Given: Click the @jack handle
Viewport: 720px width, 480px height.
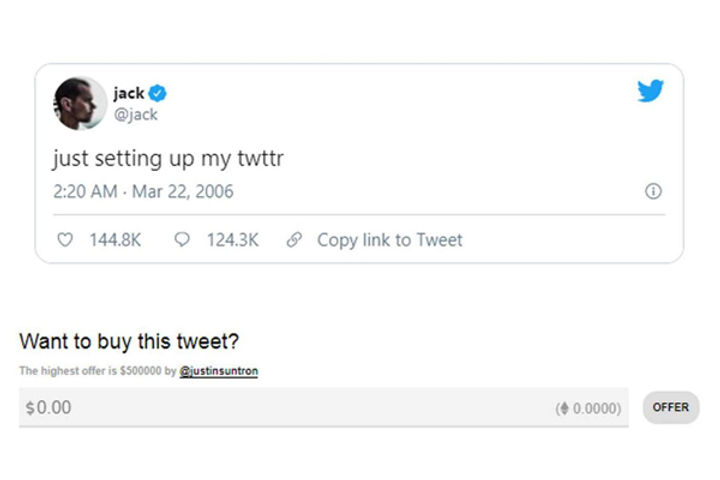Looking at the screenshot, I should [134, 113].
